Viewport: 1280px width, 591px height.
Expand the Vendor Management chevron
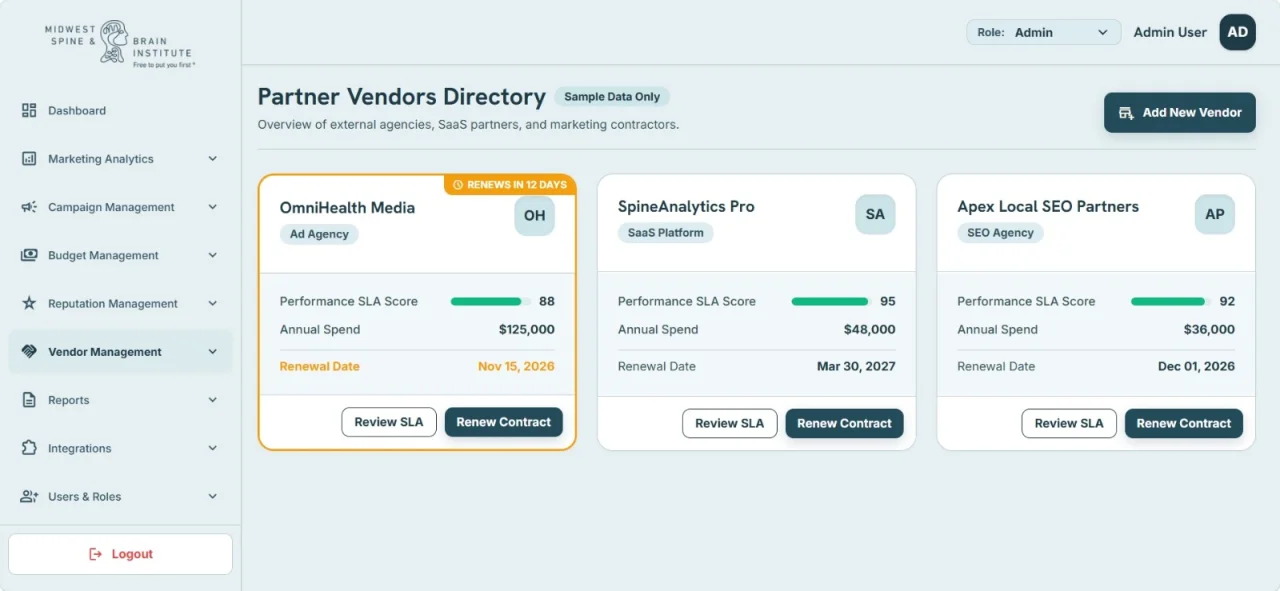(212, 352)
